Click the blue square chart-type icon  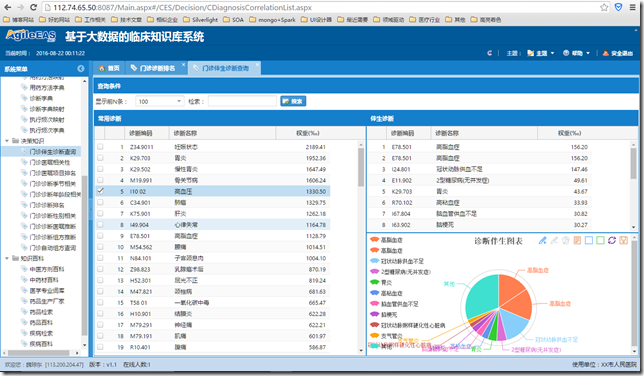(x=589, y=240)
